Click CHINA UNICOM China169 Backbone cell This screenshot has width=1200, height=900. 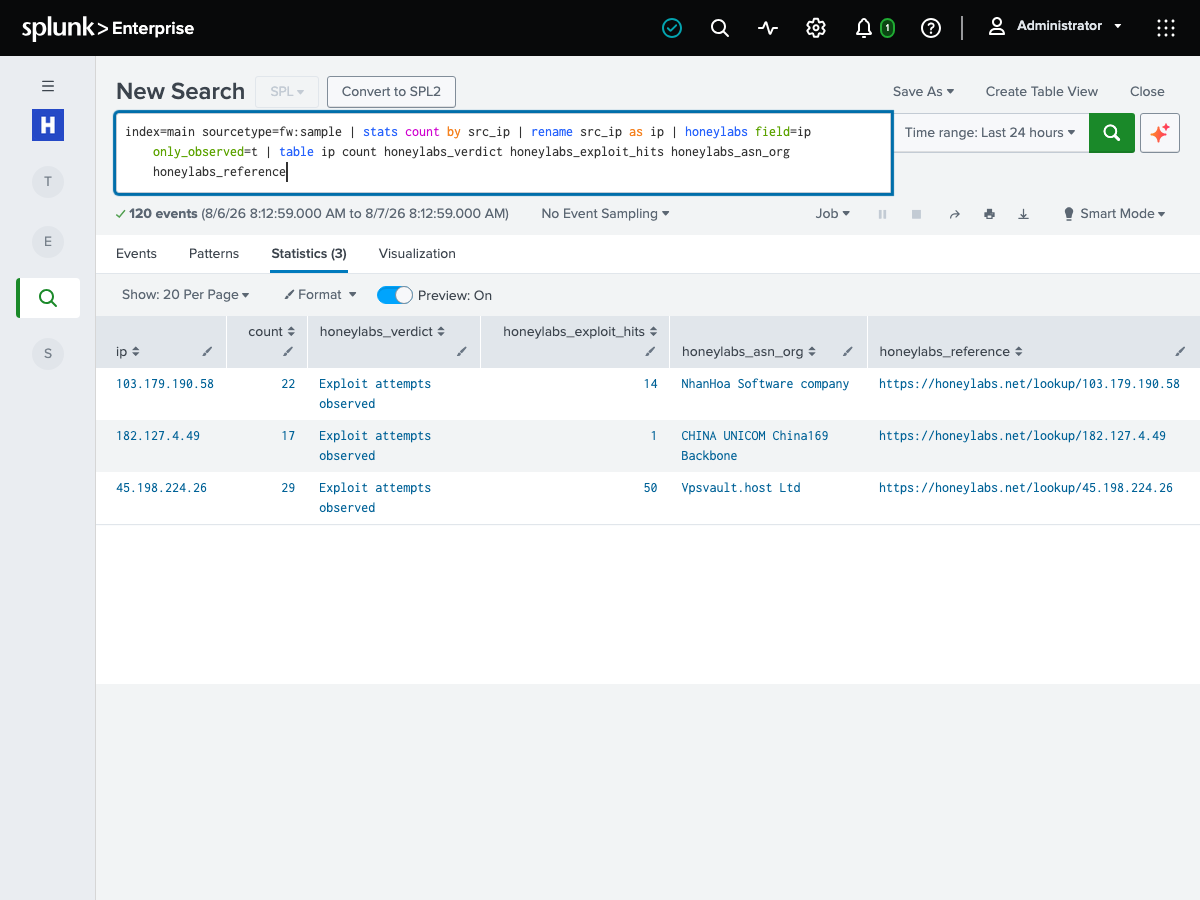pos(755,446)
